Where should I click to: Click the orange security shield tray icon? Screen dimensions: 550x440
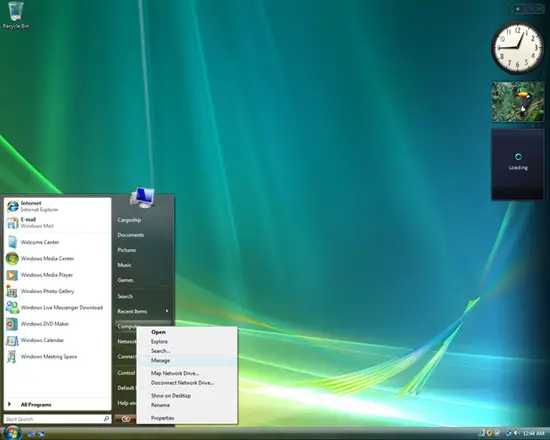pos(490,434)
